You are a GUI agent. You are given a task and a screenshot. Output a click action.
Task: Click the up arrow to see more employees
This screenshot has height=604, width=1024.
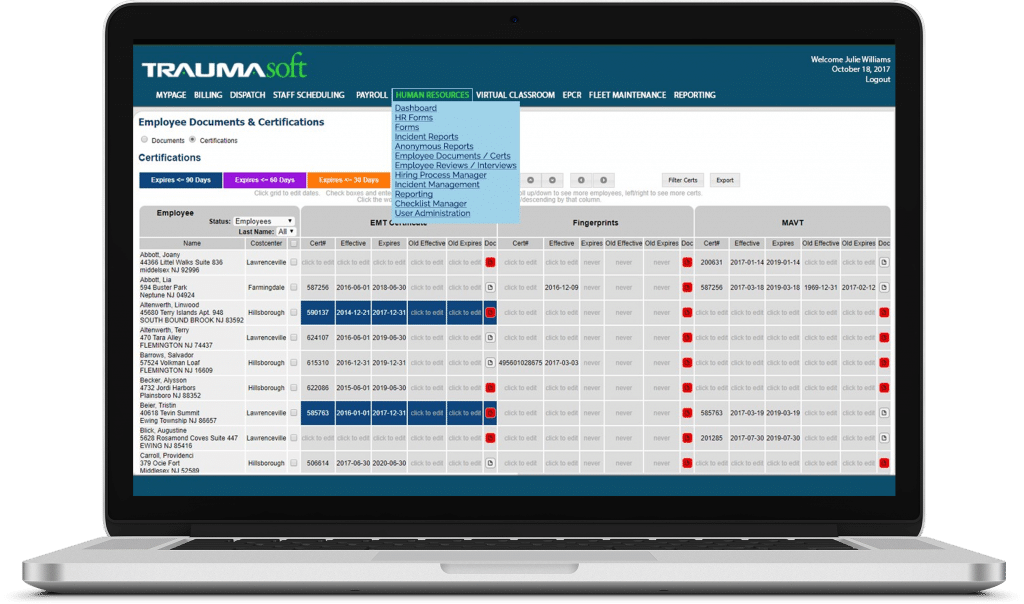coord(531,180)
